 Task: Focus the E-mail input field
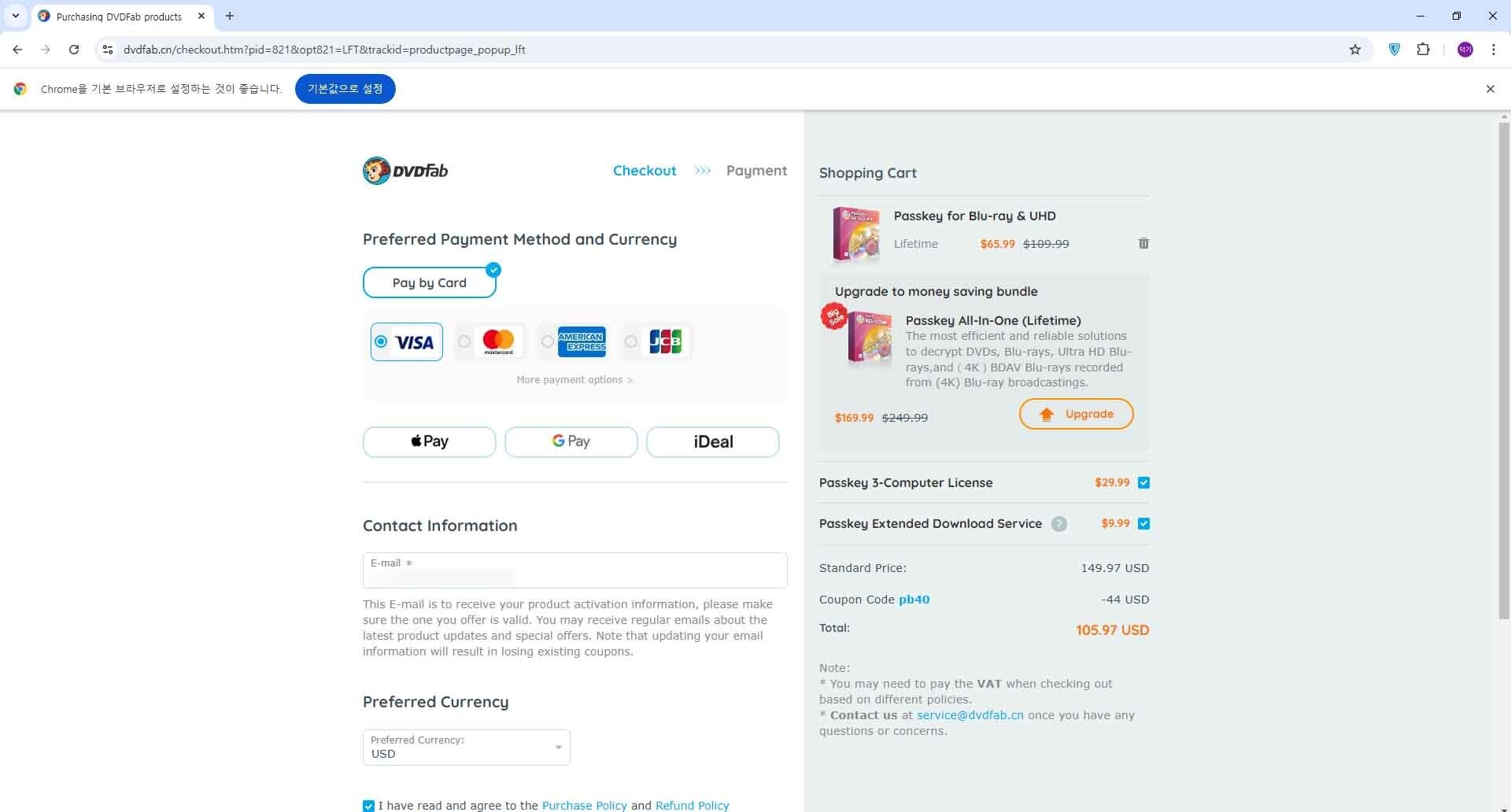point(575,570)
